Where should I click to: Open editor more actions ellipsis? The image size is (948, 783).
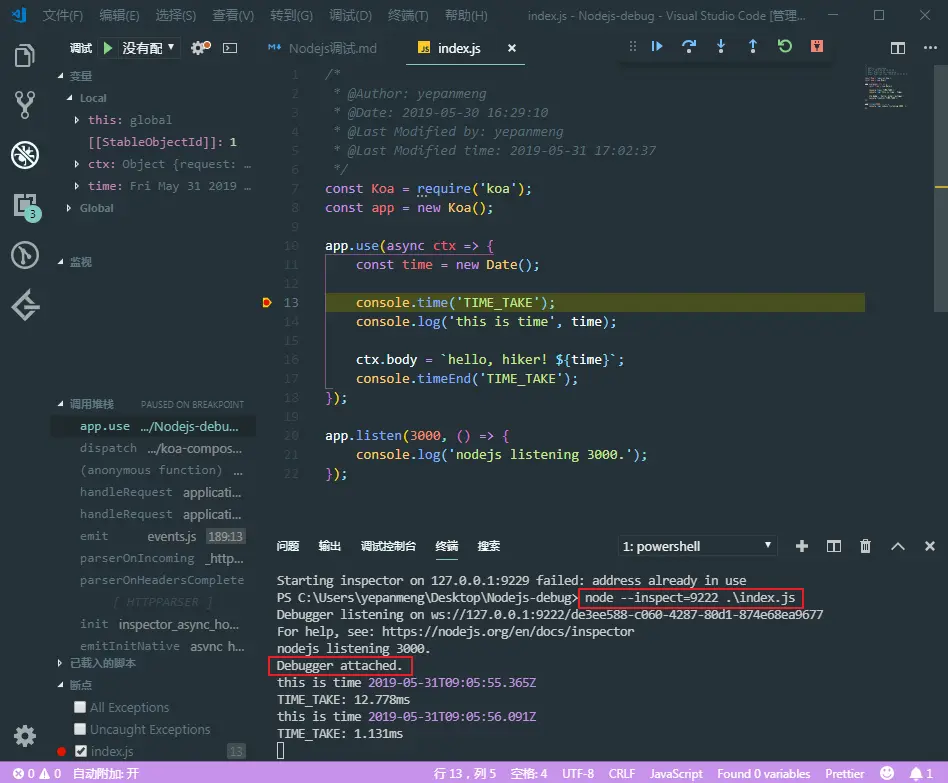point(930,48)
